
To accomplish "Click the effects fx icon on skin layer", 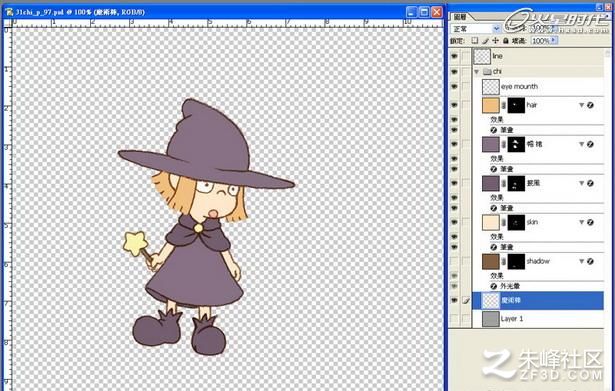I will coord(590,222).
